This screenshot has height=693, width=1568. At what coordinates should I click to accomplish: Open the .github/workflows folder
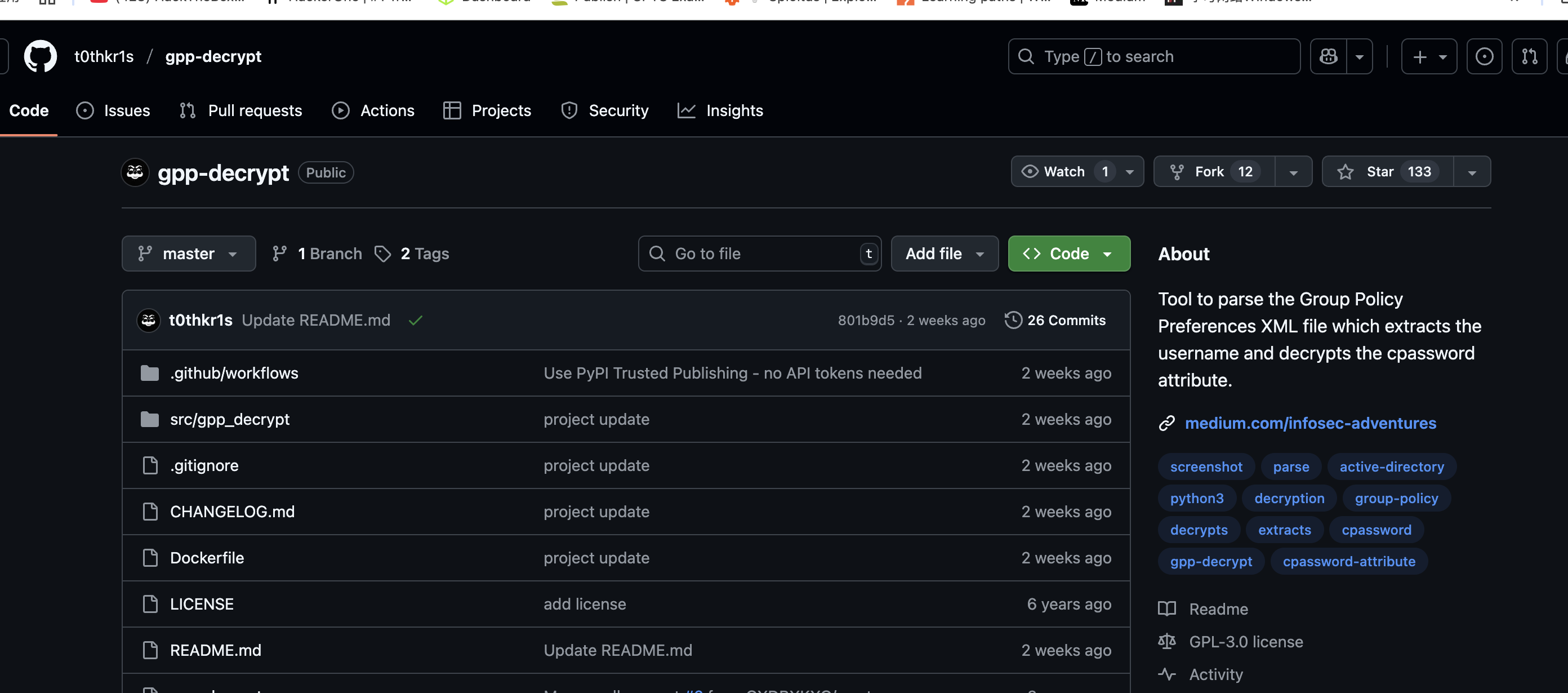pos(234,374)
